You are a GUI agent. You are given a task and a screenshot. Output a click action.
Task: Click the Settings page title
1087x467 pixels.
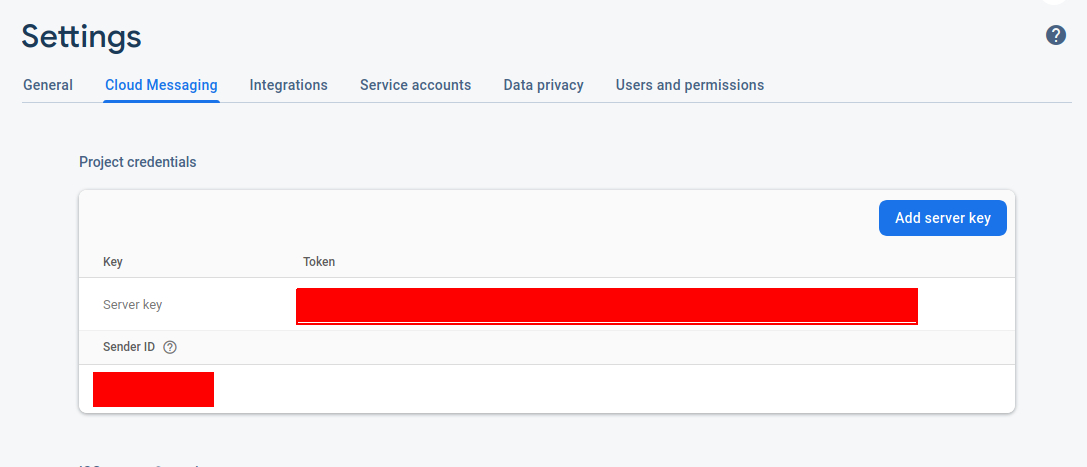click(x=81, y=36)
